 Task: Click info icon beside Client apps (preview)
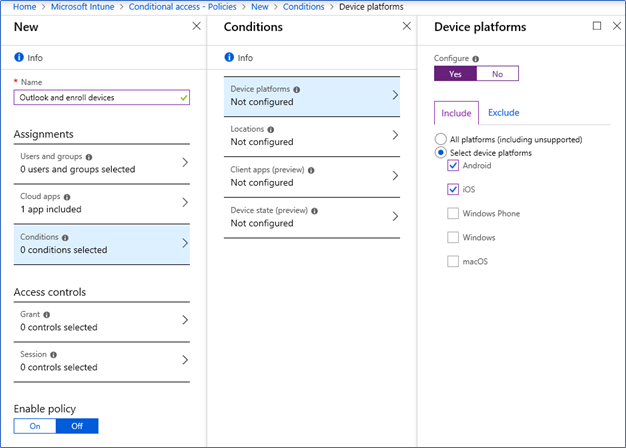pyautogui.click(x=311, y=170)
